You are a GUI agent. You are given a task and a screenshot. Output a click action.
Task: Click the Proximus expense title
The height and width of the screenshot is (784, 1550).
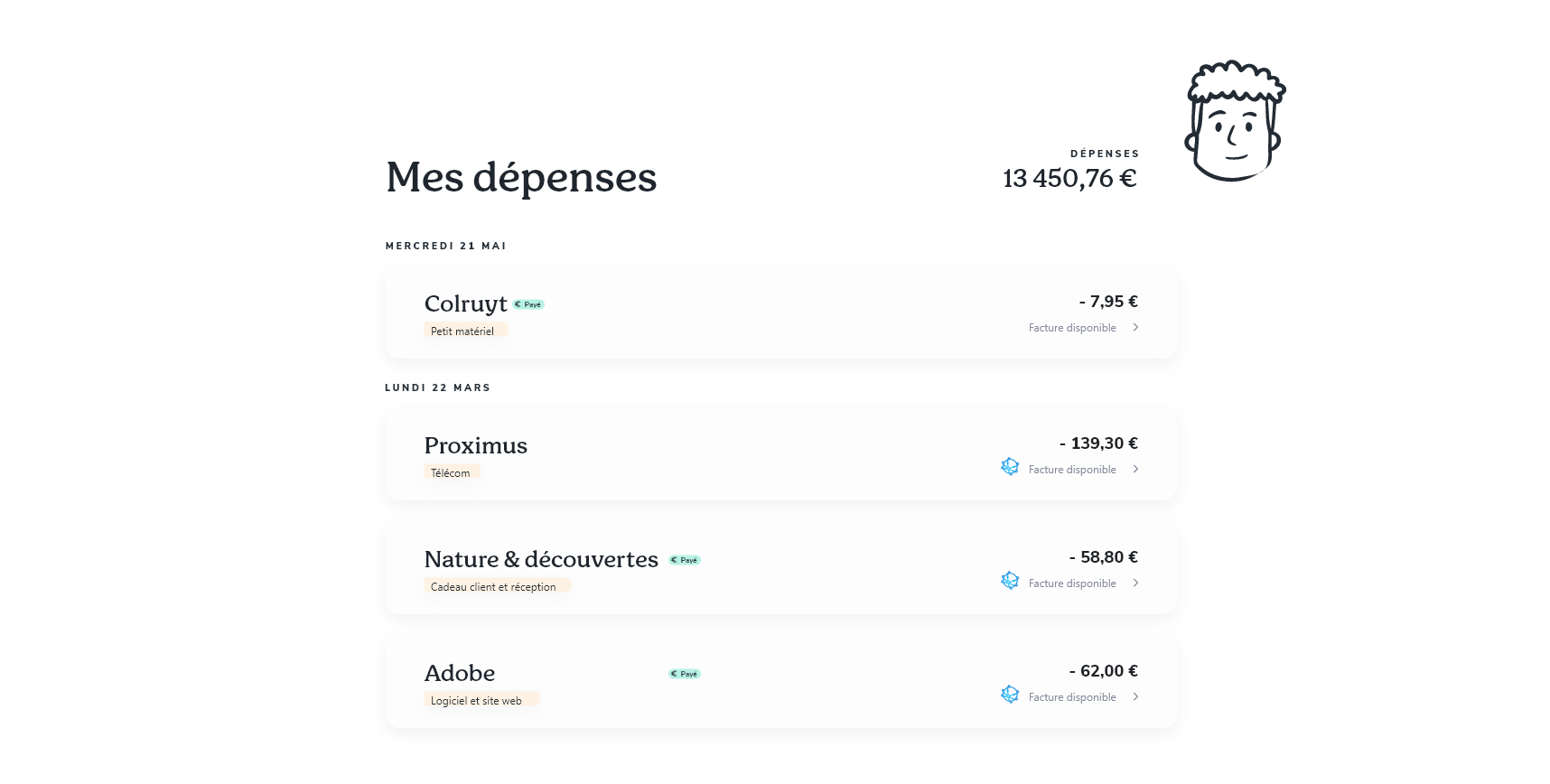(475, 445)
